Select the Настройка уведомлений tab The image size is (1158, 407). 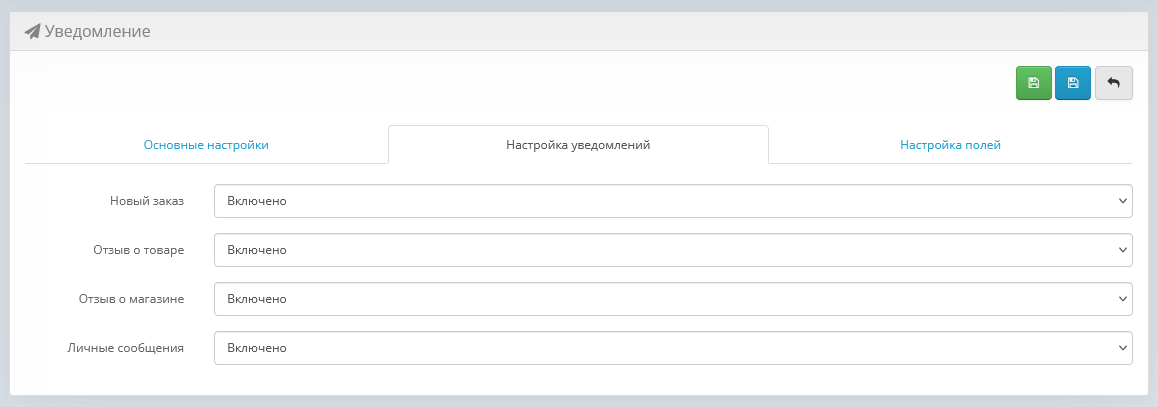click(x=578, y=145)
